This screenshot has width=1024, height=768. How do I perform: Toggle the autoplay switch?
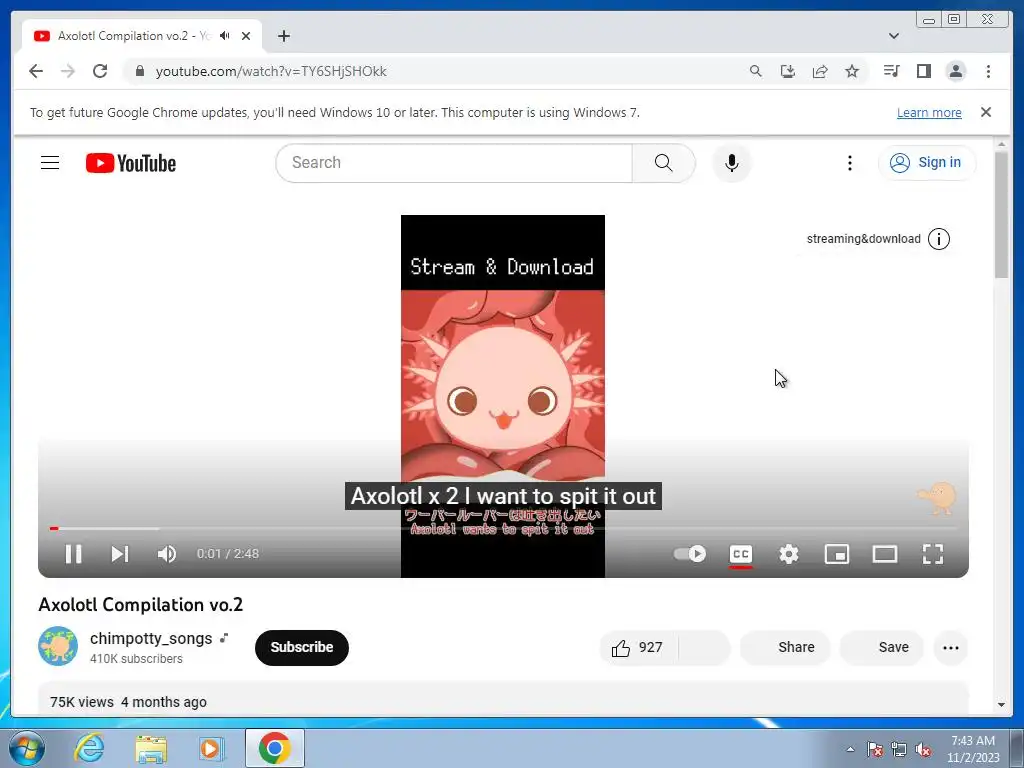pos(690,554)
